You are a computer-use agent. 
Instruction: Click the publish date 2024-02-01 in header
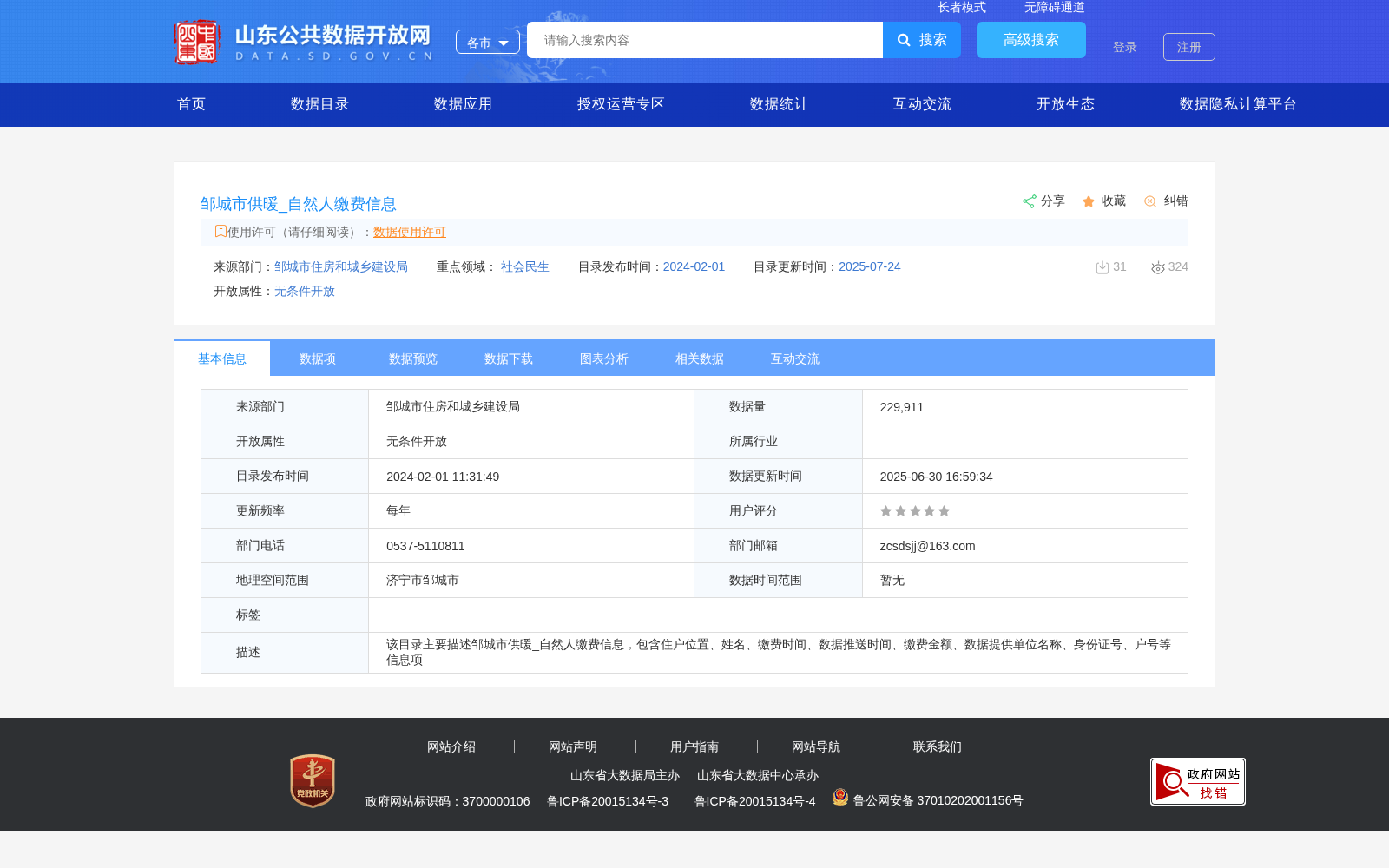point(694,266)
